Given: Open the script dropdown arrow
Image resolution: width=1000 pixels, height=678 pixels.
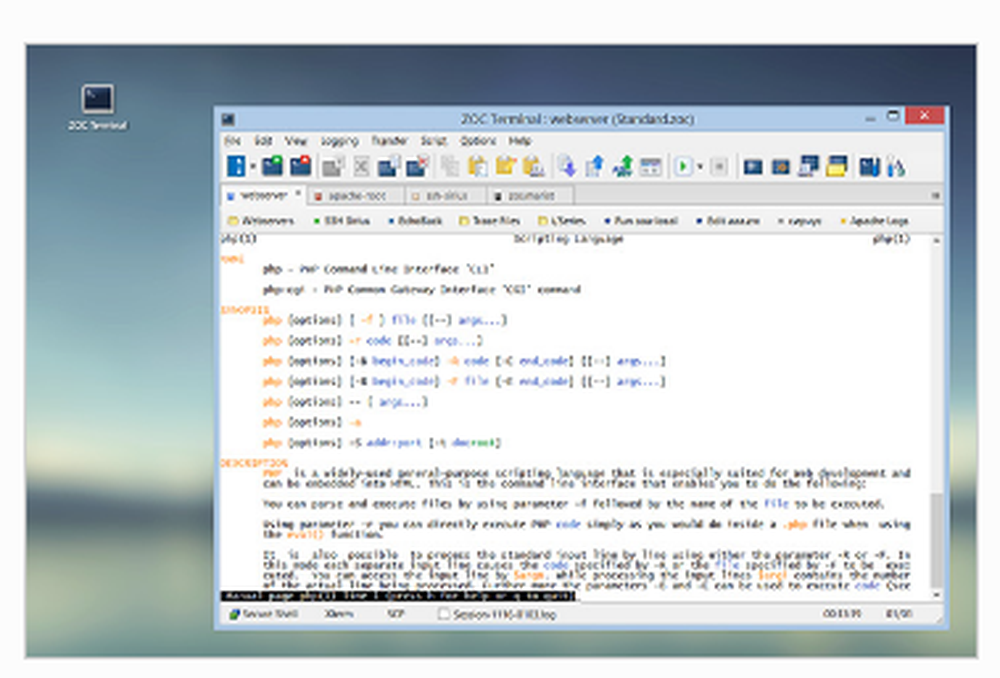Looking at the screenshot, I should 700,166.
